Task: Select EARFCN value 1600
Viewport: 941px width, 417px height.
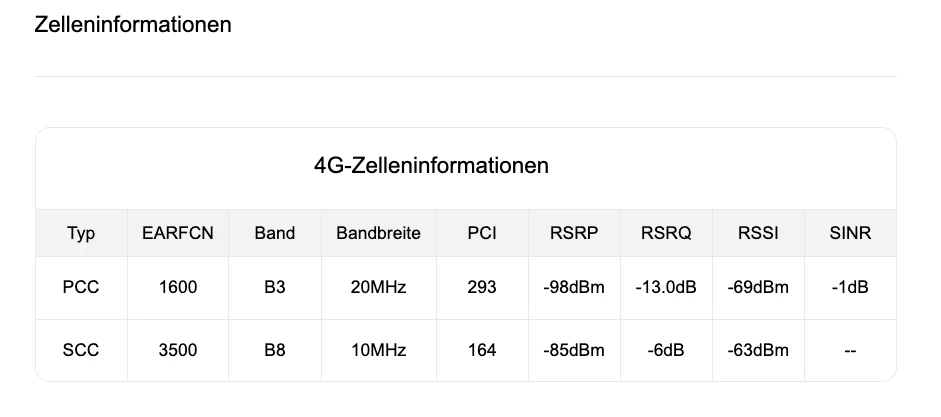Action: [x=178, y=287]
